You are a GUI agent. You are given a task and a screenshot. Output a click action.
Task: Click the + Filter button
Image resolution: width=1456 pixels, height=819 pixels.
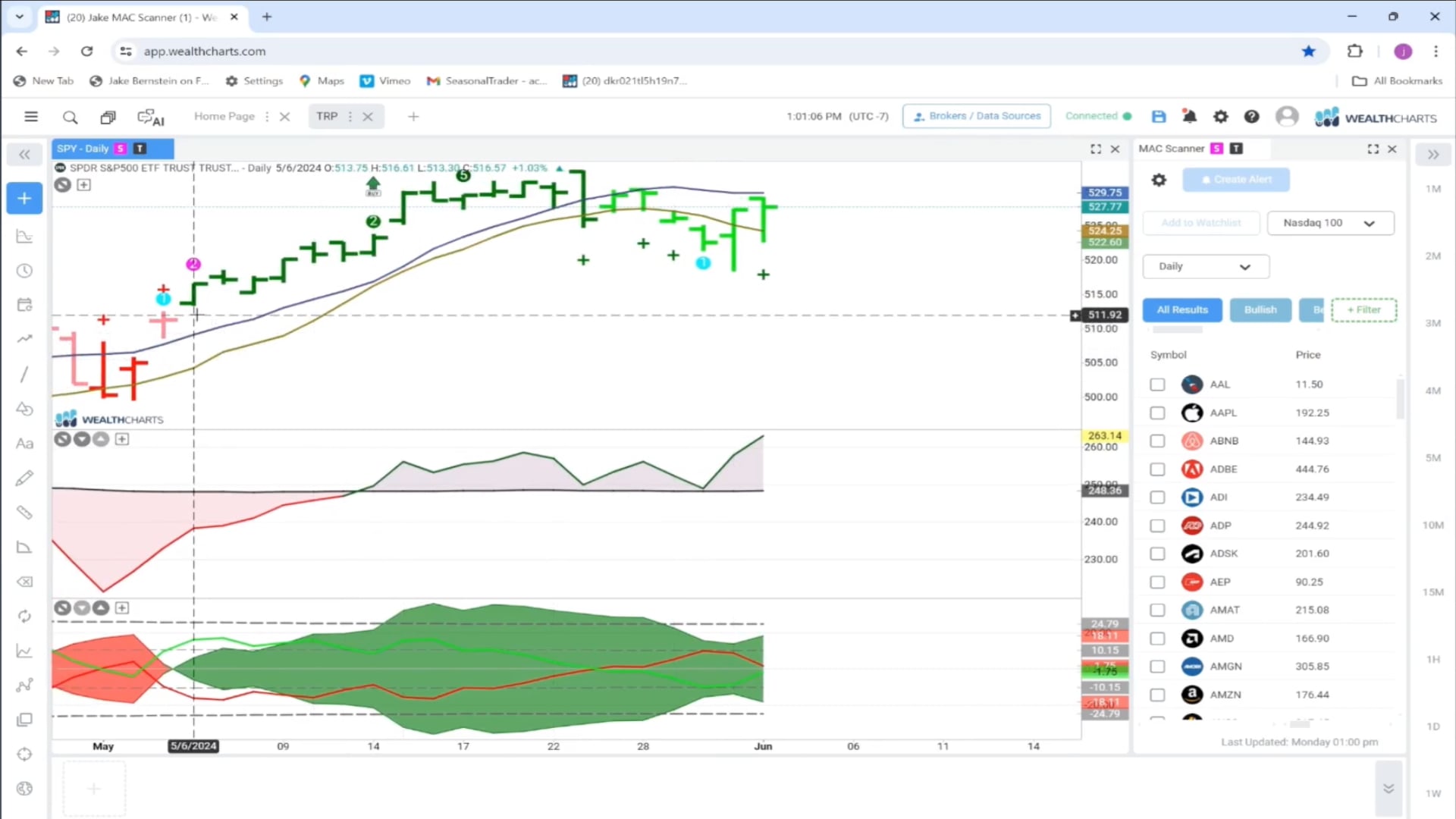[x=1363, y=310]
